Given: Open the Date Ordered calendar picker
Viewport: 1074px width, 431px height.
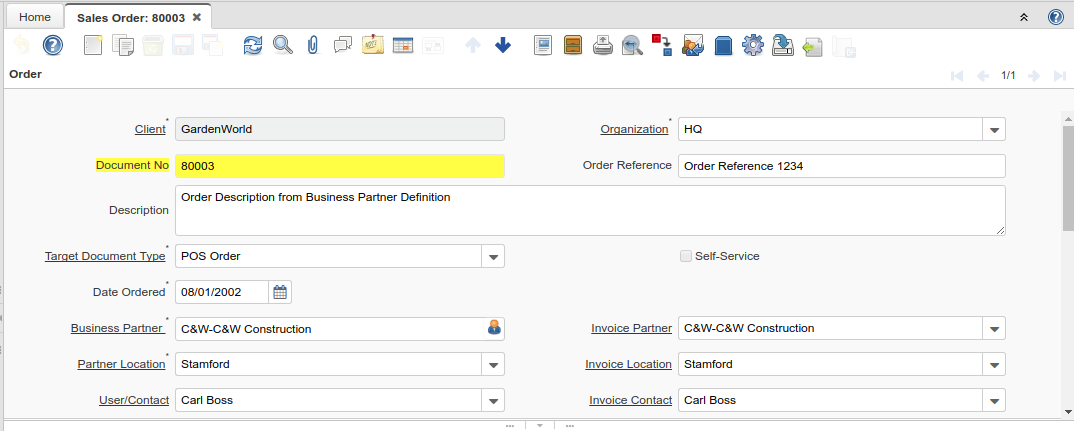Looking at the screenshot, I should [x=280, y=292].
